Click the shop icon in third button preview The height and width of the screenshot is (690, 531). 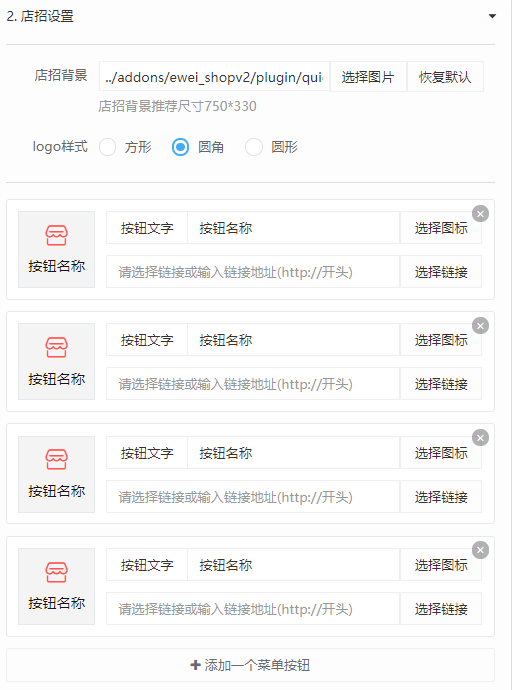coord(56,459)
